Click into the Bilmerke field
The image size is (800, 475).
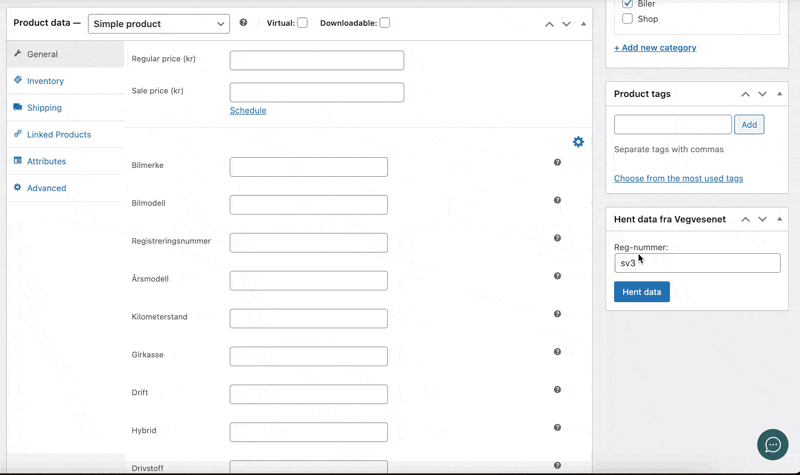[x=309, y=167]
